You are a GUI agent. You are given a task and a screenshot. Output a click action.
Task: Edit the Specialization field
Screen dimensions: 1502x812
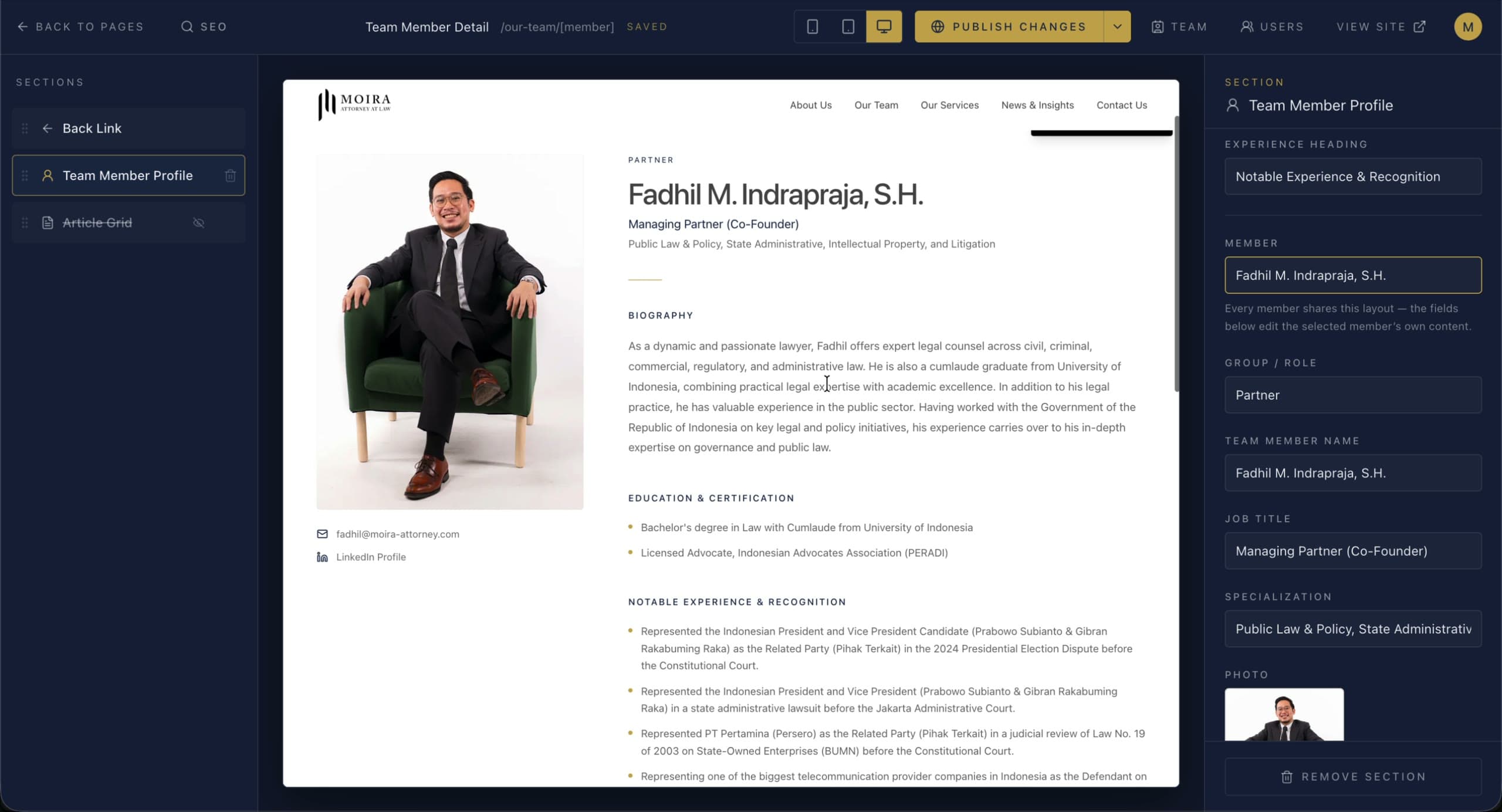[x=1353, y=629]
